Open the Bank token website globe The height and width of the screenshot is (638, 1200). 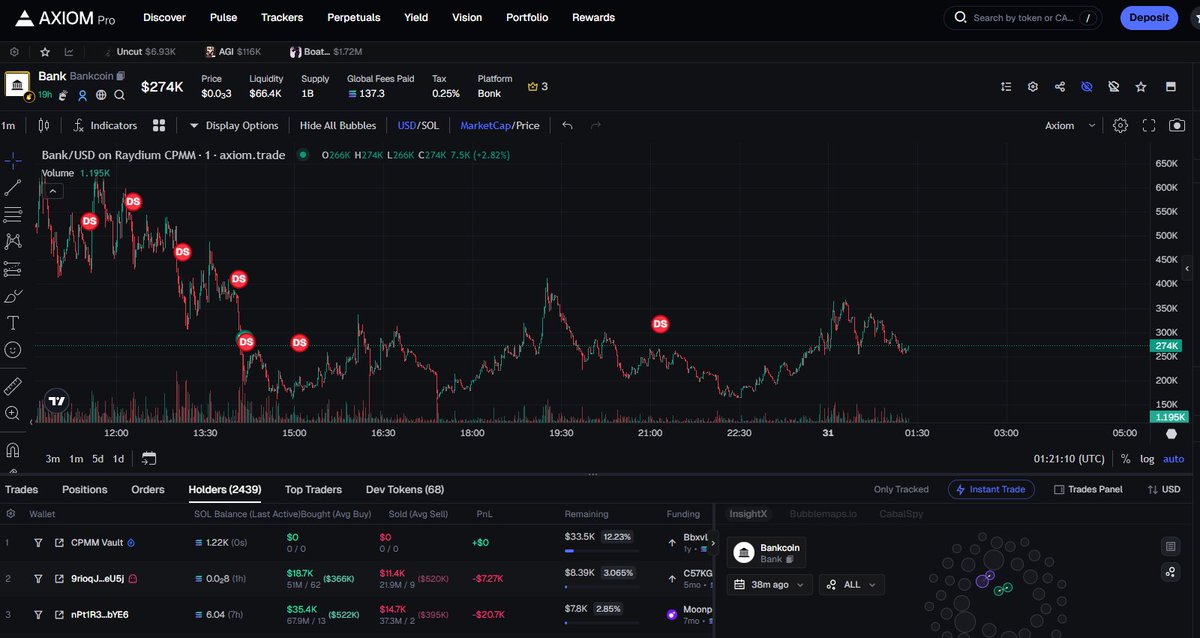[101, 95]
